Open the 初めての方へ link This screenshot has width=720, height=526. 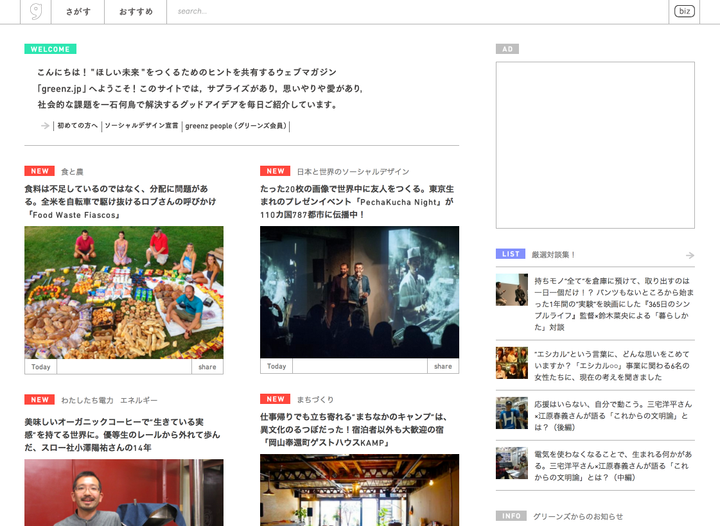(x=78, y=125)
